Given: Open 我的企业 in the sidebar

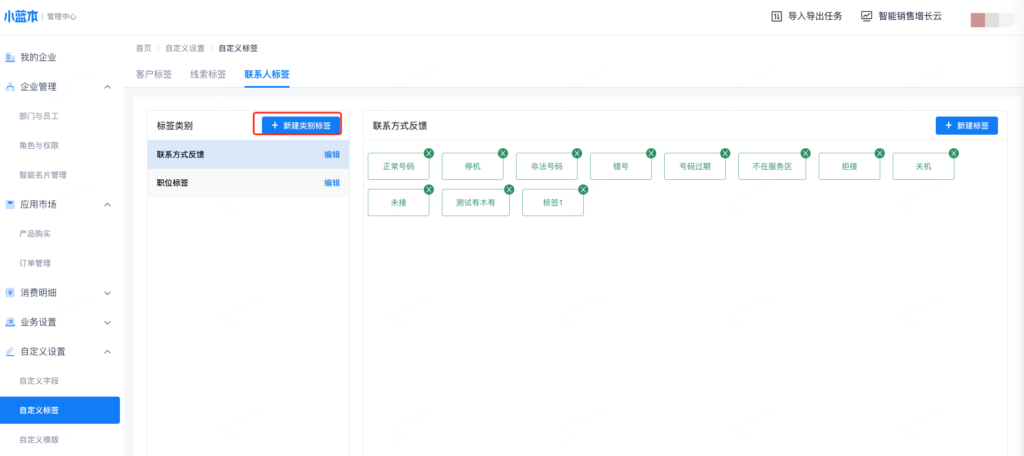Looking at the screenshot, I should point(38,57).
